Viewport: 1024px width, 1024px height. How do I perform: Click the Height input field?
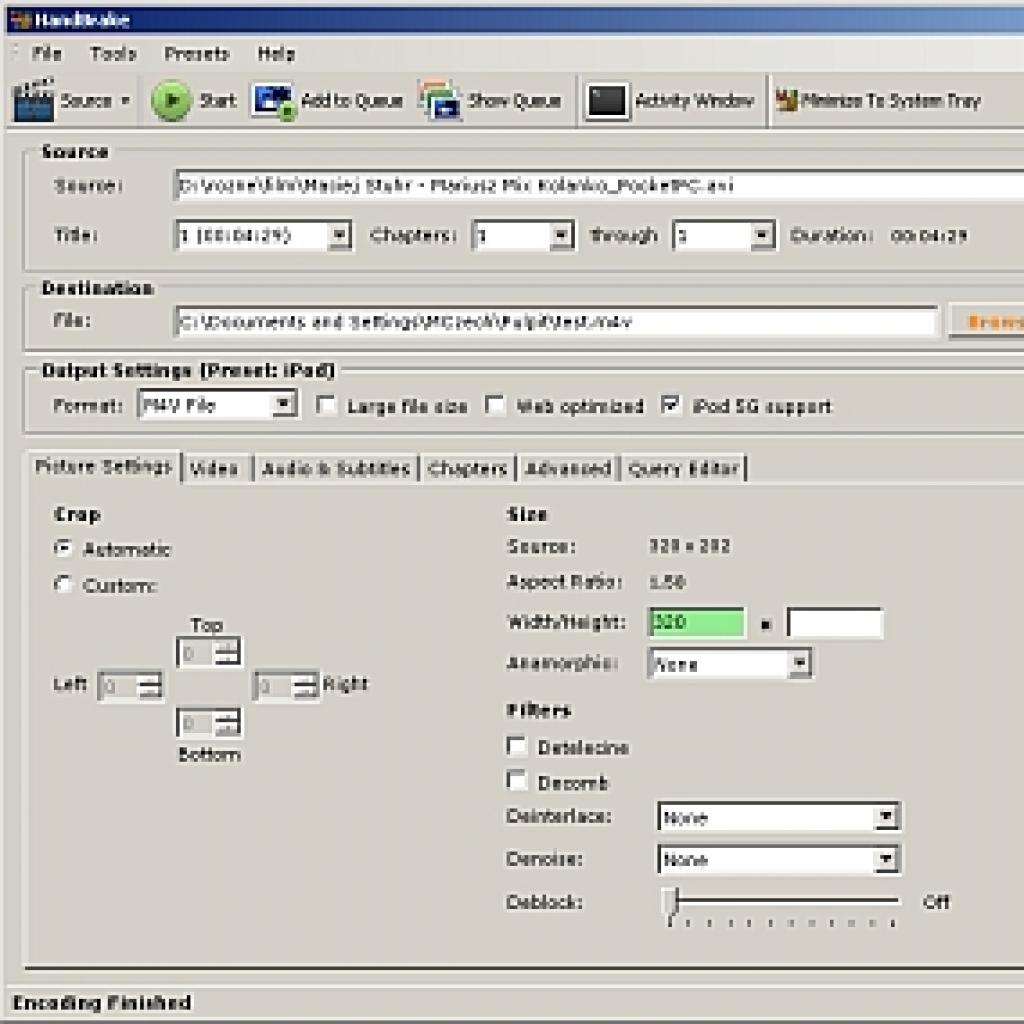coord(835,622)
